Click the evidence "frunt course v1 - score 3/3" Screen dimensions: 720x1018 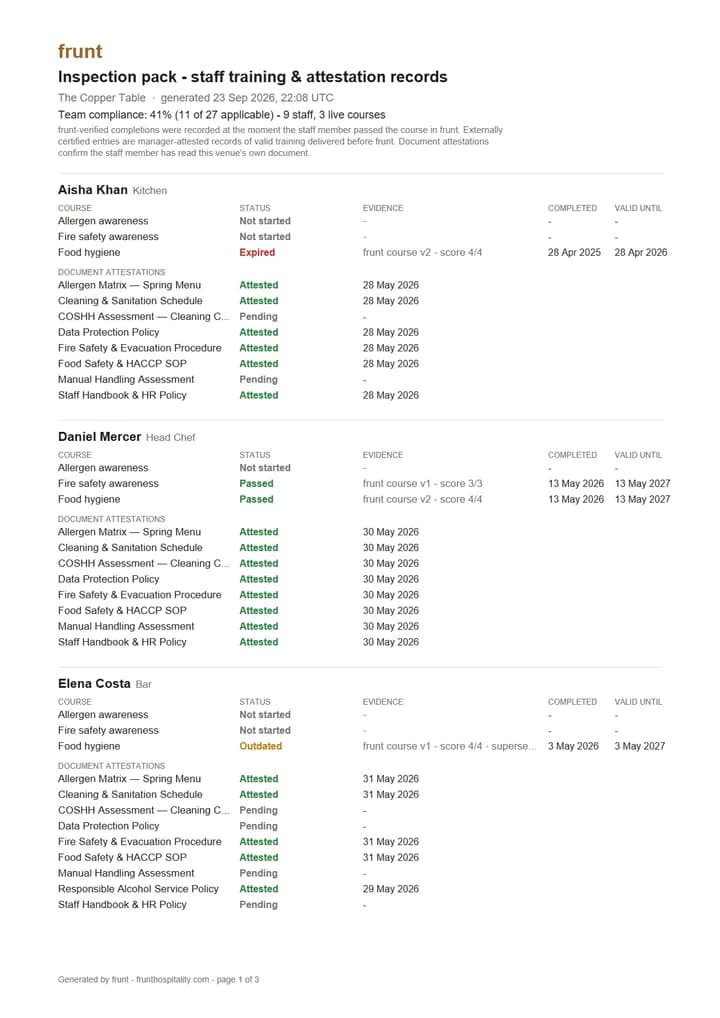422,484
